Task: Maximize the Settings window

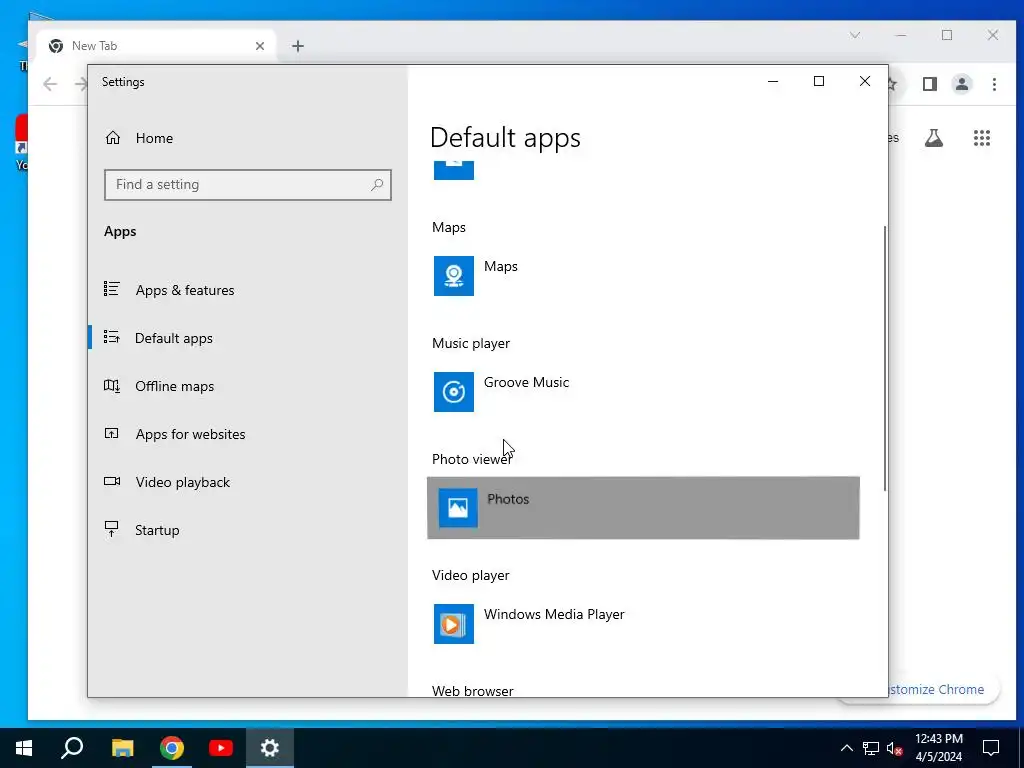Action: pos(819,82)
